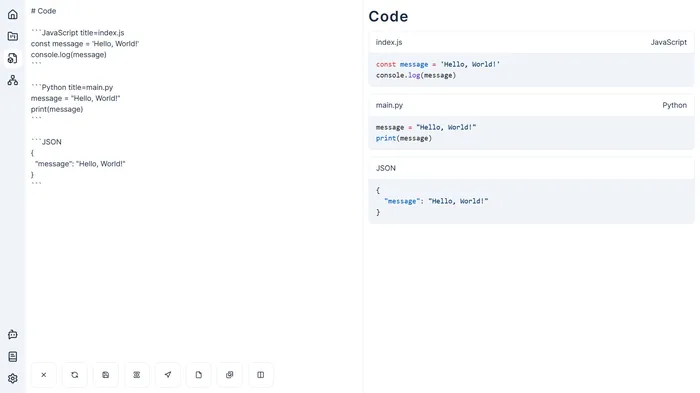Place cursor in console.log(message) editor line

[x=69, y=54]
